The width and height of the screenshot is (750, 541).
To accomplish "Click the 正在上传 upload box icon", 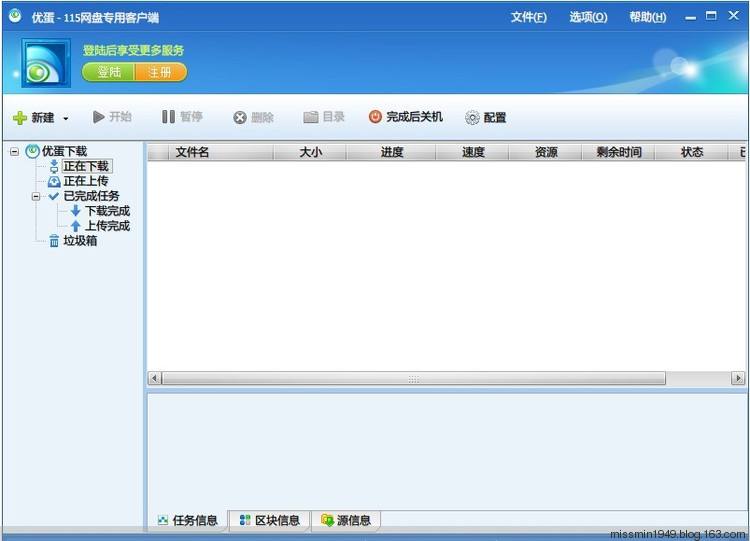I will point(54,181).
